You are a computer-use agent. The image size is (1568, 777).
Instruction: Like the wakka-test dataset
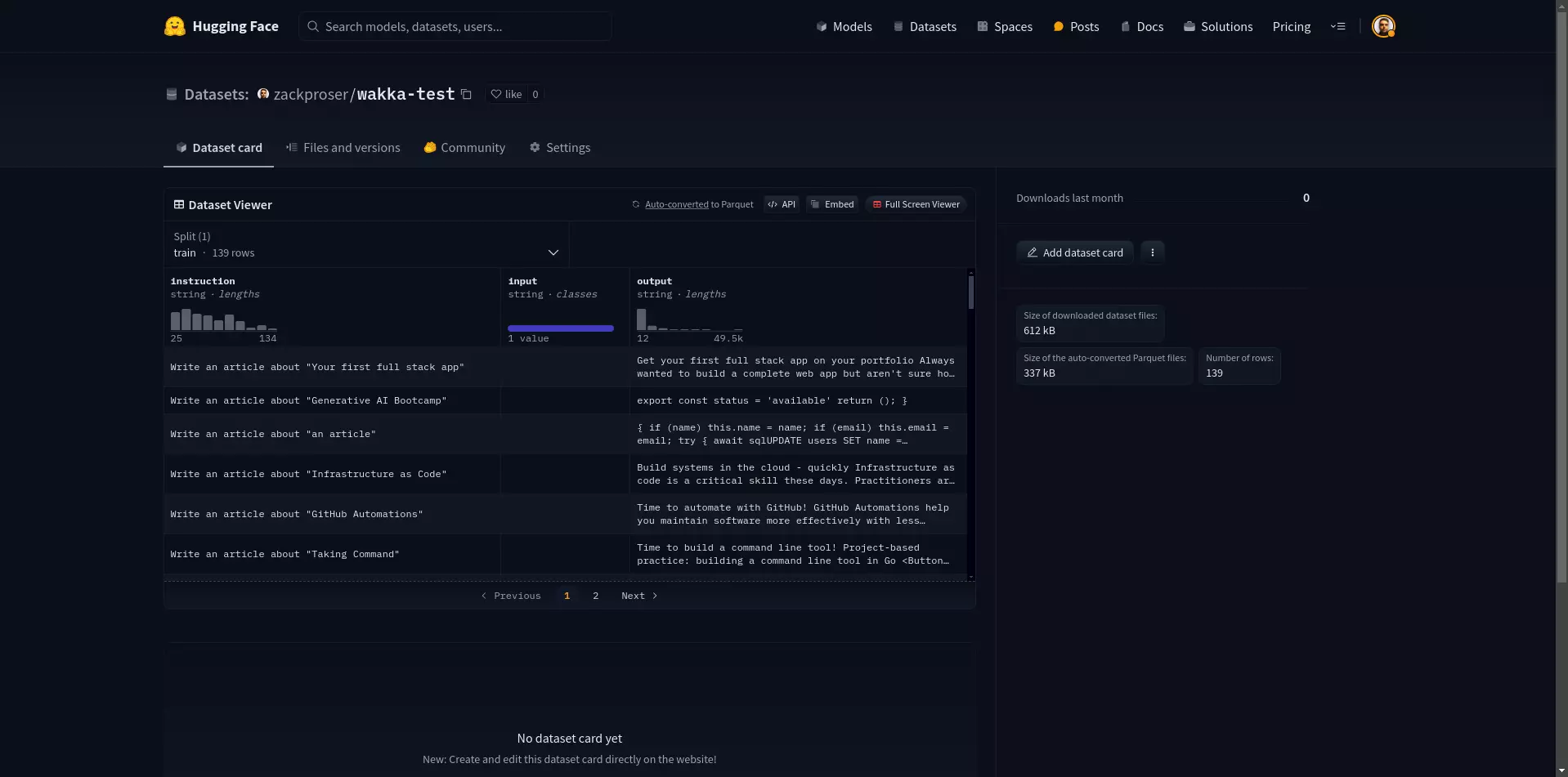(x=507, y=94)
